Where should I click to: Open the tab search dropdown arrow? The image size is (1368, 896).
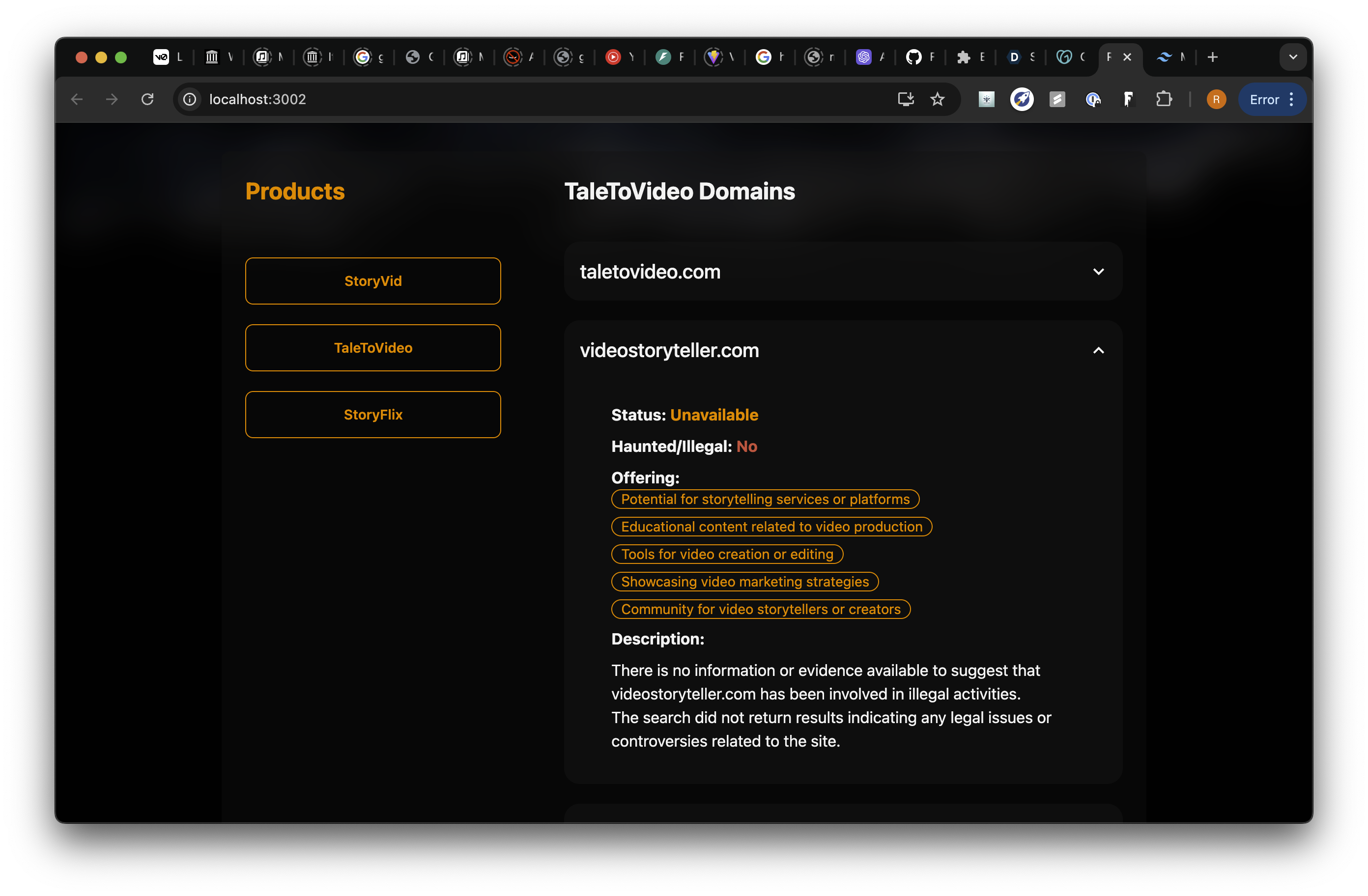[1293, 57]
